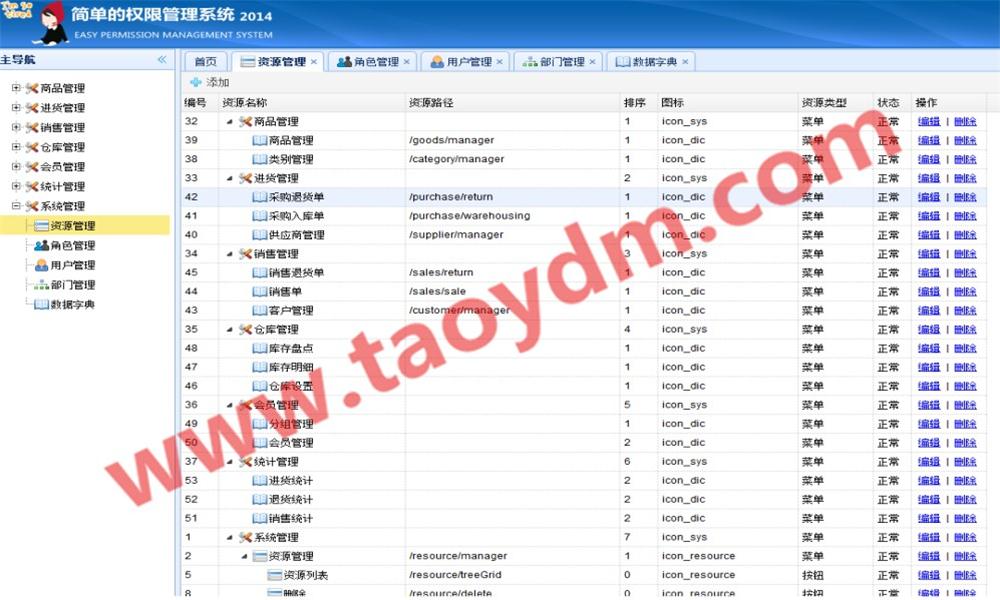Click the 会员管理 icon in the left navigation

coord(32,167)
